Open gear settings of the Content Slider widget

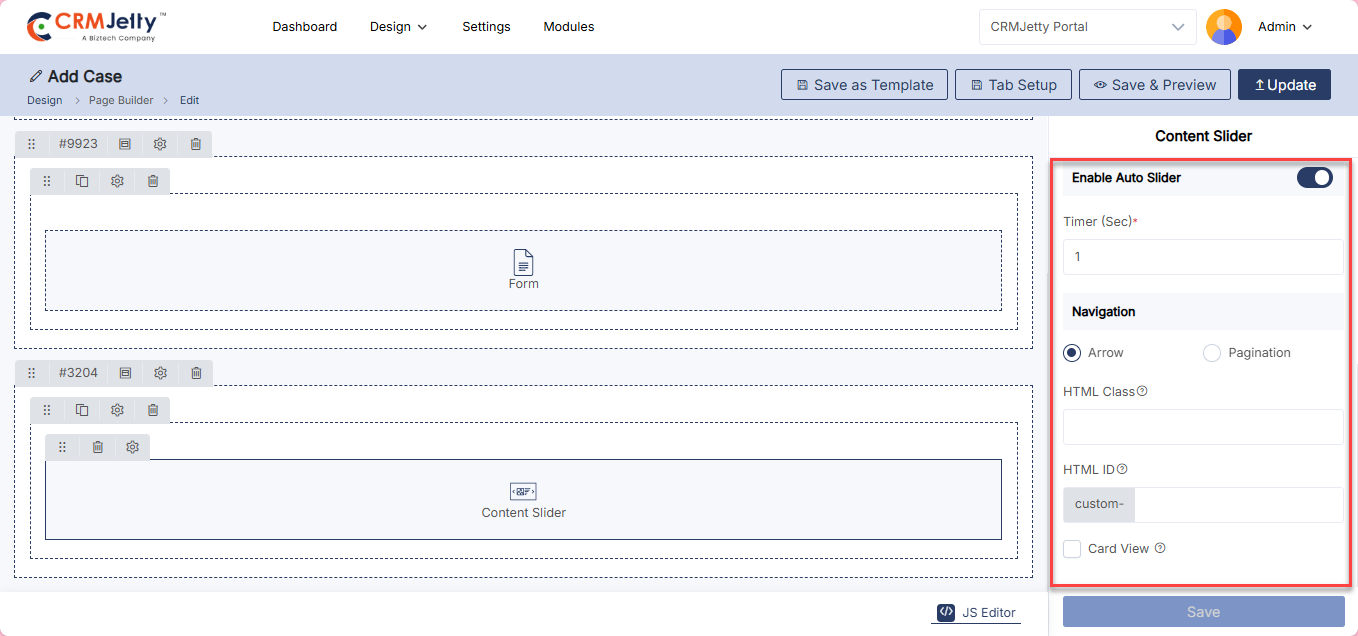[x=132, y=447]
